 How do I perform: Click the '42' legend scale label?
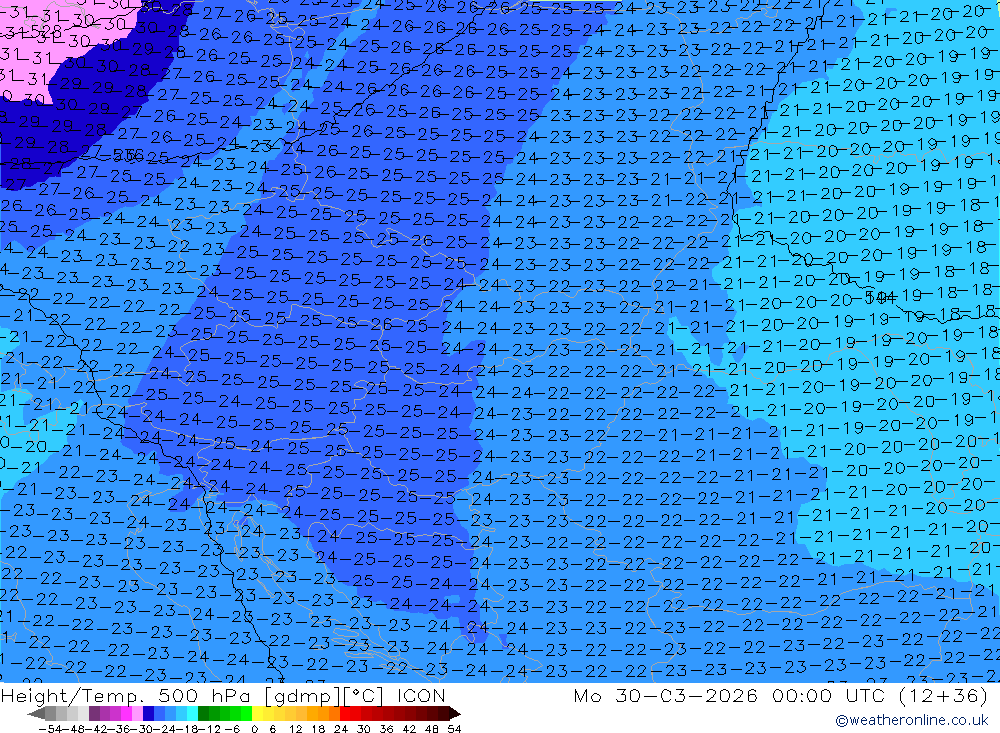coord(409,729)
